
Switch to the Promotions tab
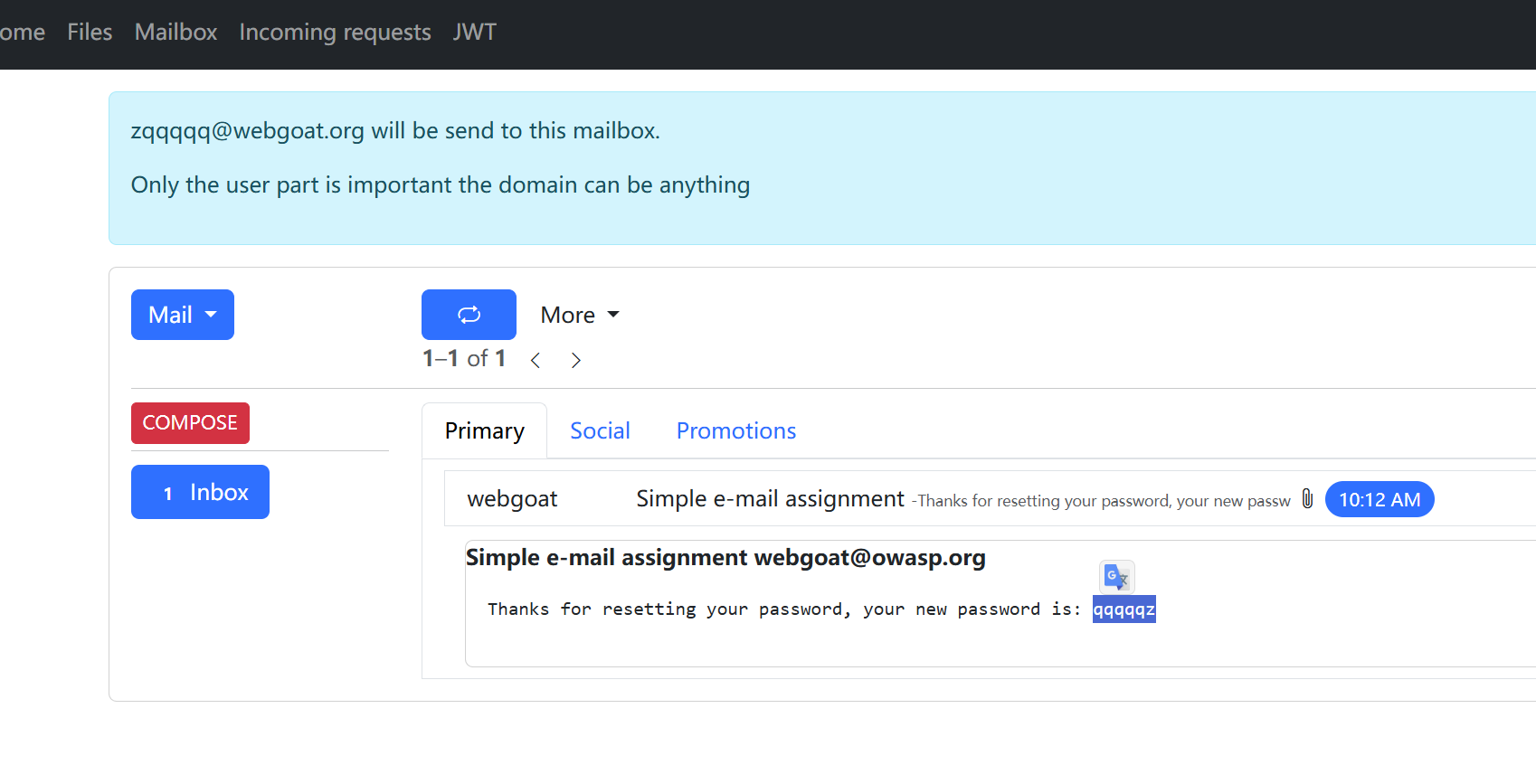coord(735,431)
